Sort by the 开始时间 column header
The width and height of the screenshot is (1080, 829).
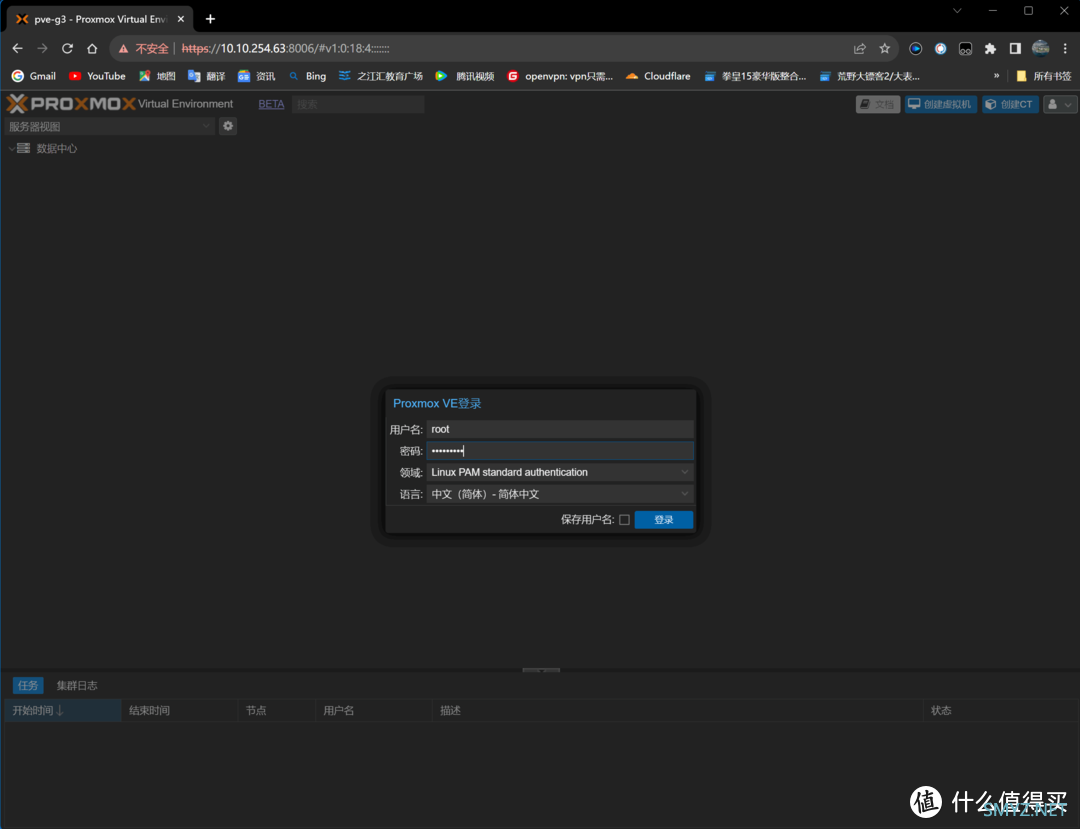point(63,711)
